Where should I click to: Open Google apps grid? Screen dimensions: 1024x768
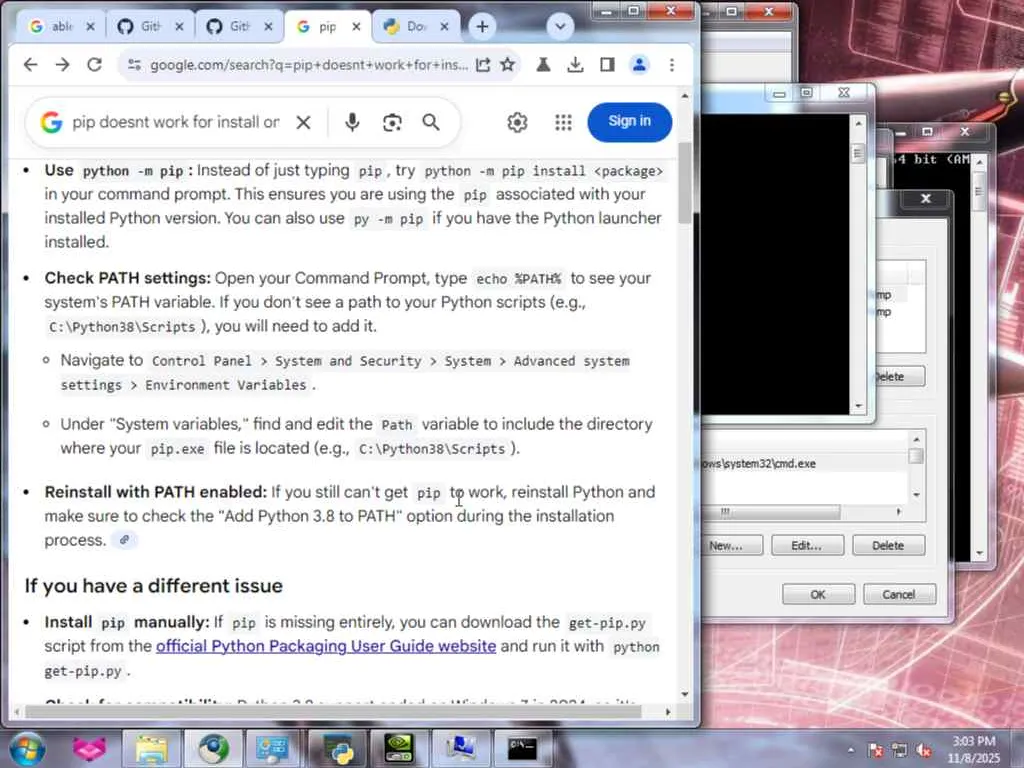563,122
